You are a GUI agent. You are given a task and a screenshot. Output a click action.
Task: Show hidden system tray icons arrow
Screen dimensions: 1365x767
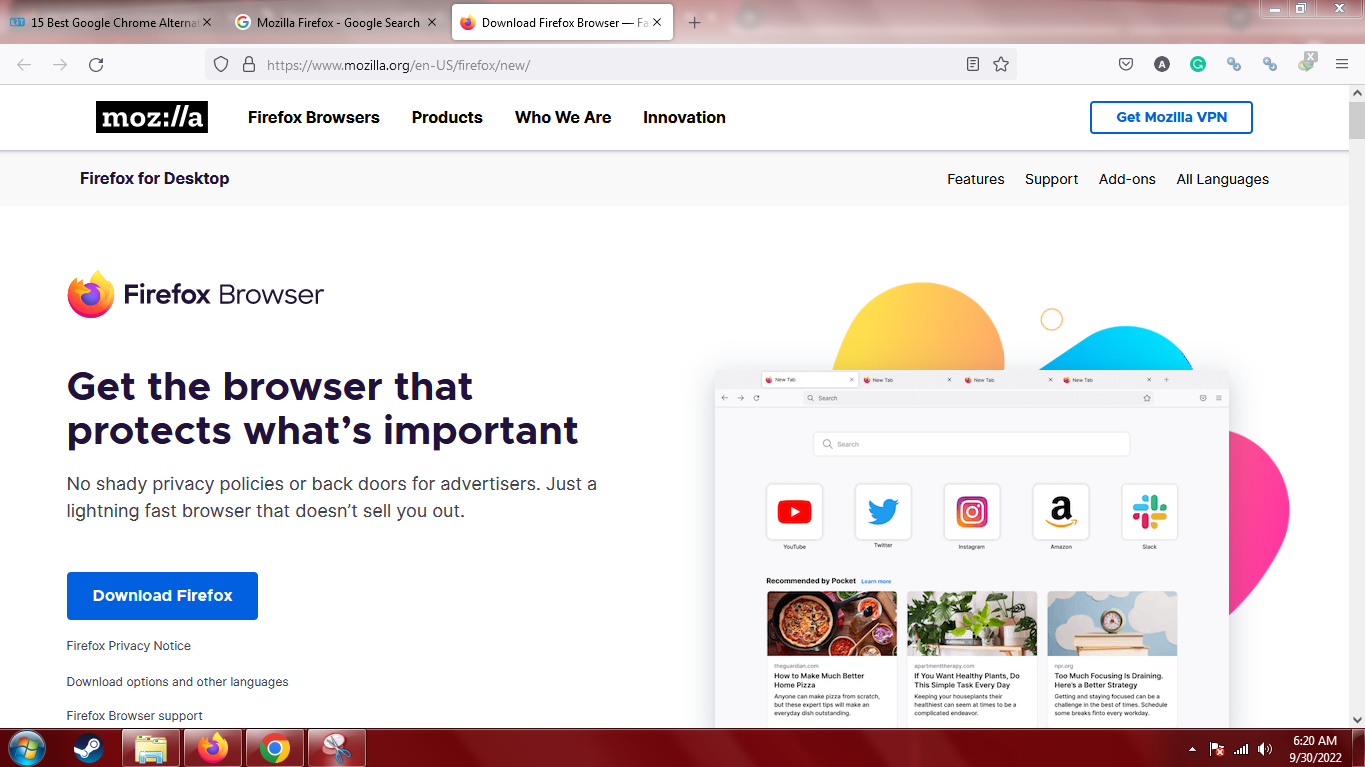[x=1191, y=749]
